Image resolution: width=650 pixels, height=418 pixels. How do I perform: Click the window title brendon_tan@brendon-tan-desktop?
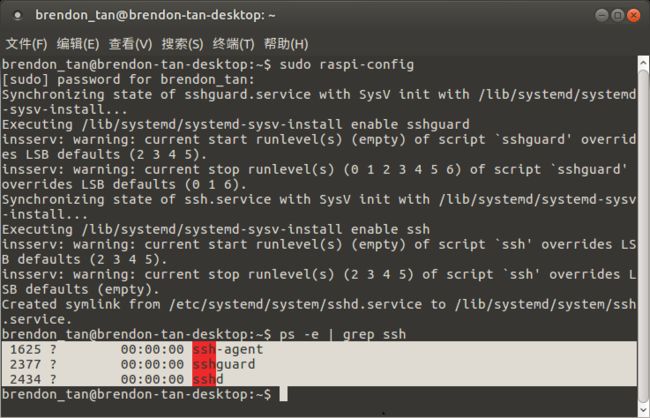click(x=155, y=15)
